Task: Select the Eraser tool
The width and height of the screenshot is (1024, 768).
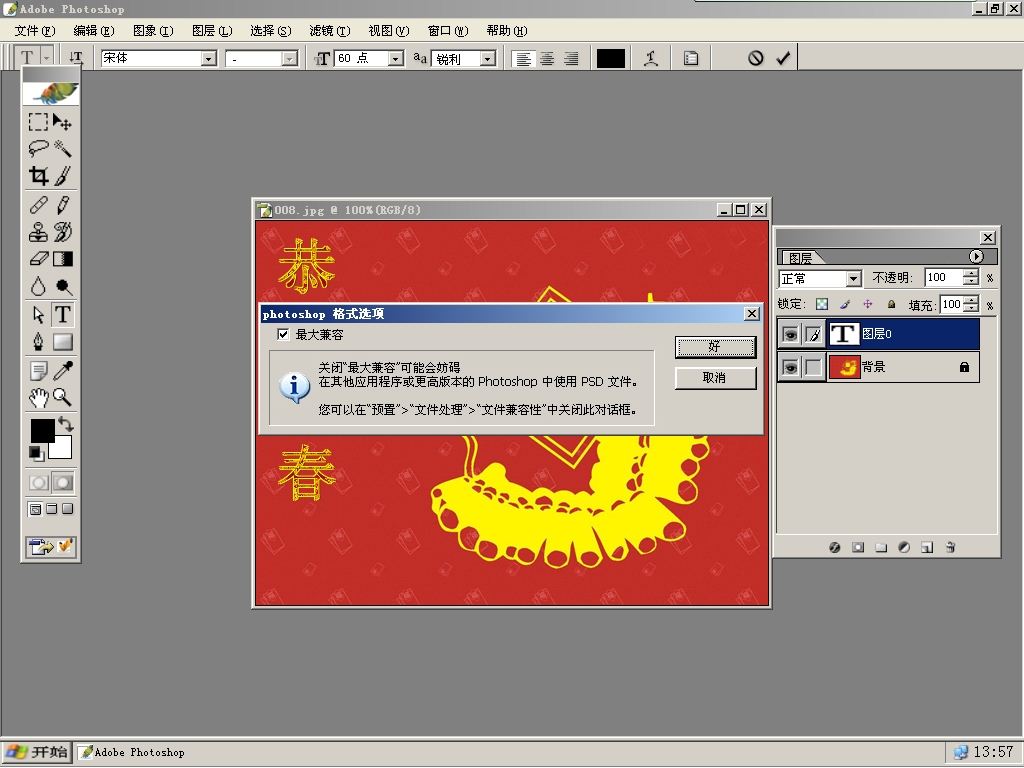Action: (x=38, y=259)
